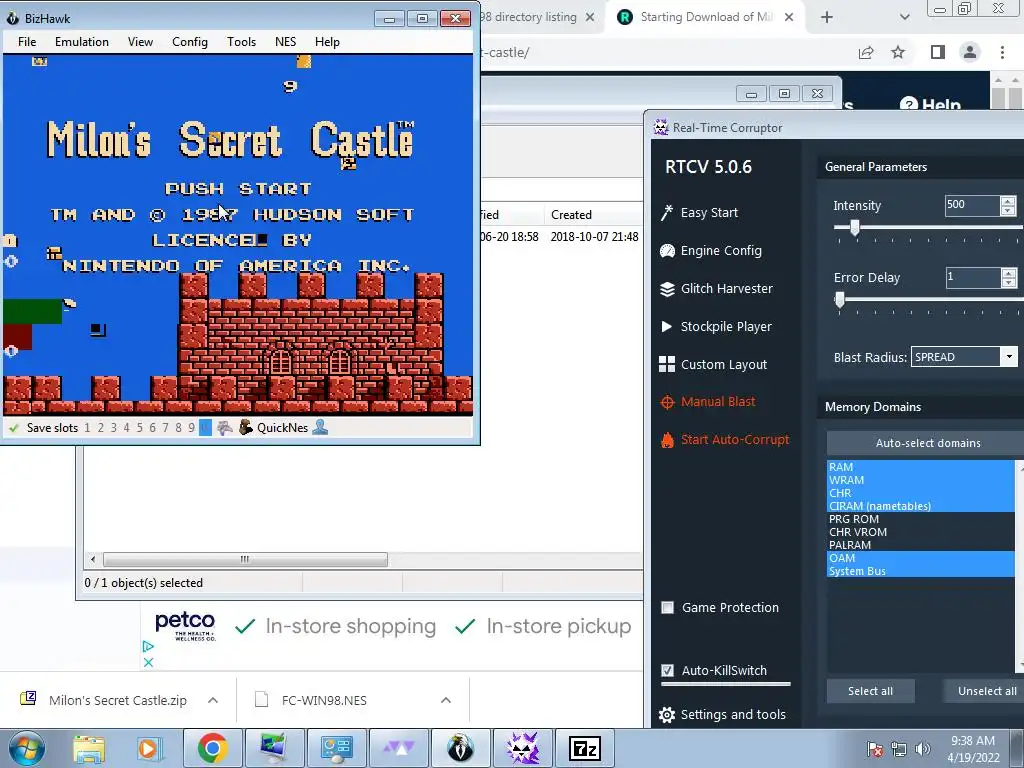Open Chrome three-dot menu
The width and height of the screenshot is (1024, 768).
coord(1002,52)
